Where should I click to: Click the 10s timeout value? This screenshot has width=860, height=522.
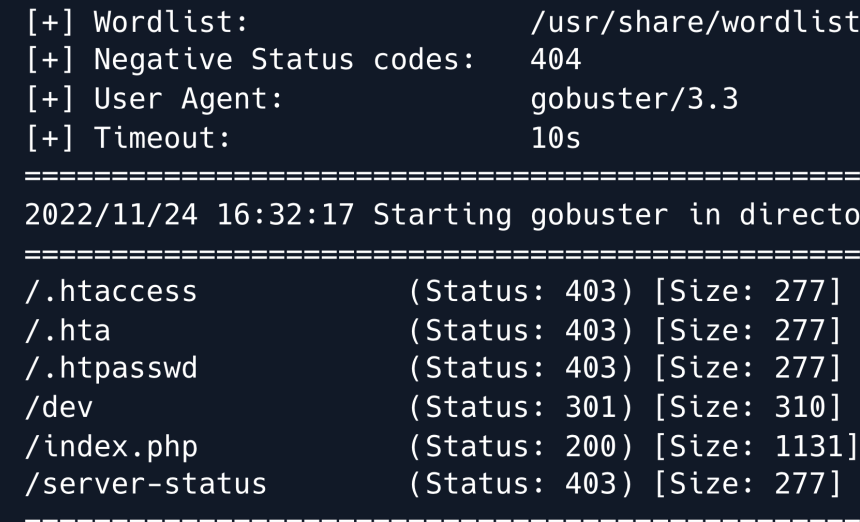point(555,138)
